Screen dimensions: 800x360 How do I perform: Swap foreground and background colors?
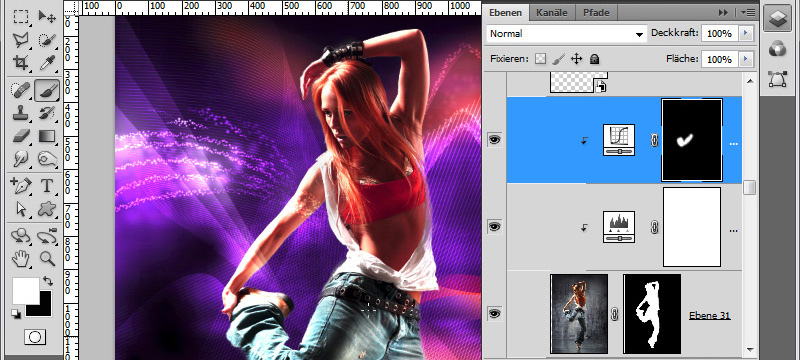tap(47, 281)
